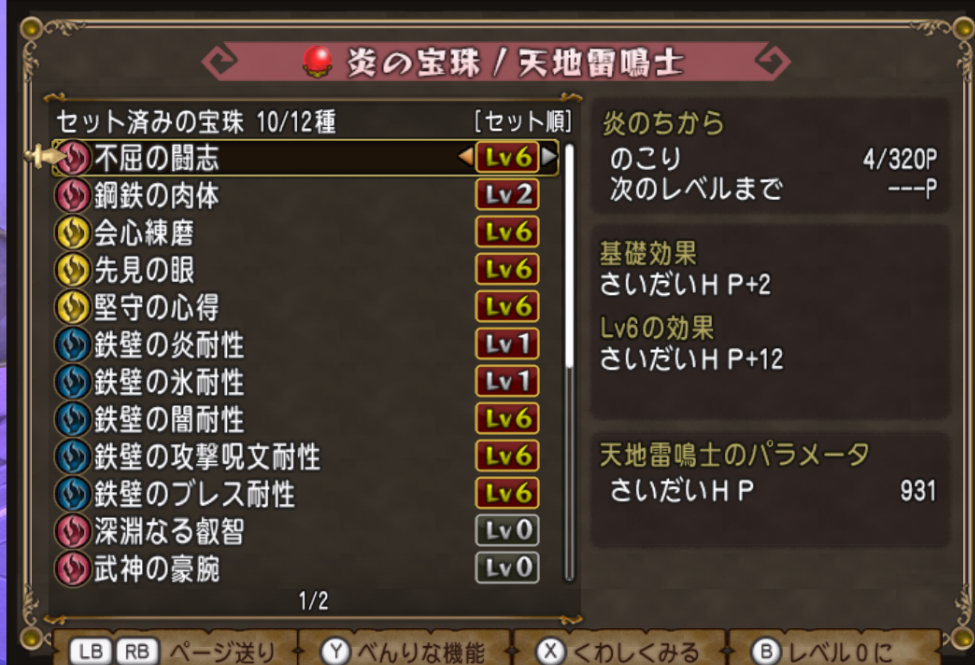The height and width of the screenshot is (665, 975).
Task: Click the yellow flame icon beside 会心練磨
Action: (x=73, y=233)
